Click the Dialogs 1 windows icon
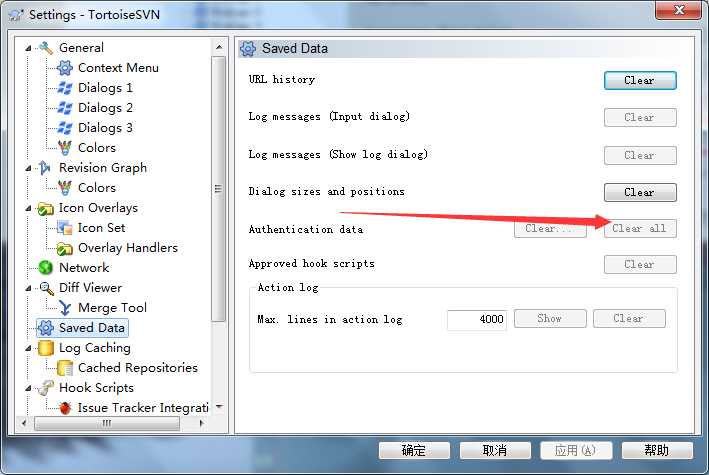709x475 pixels. click(x=65, y=88)
